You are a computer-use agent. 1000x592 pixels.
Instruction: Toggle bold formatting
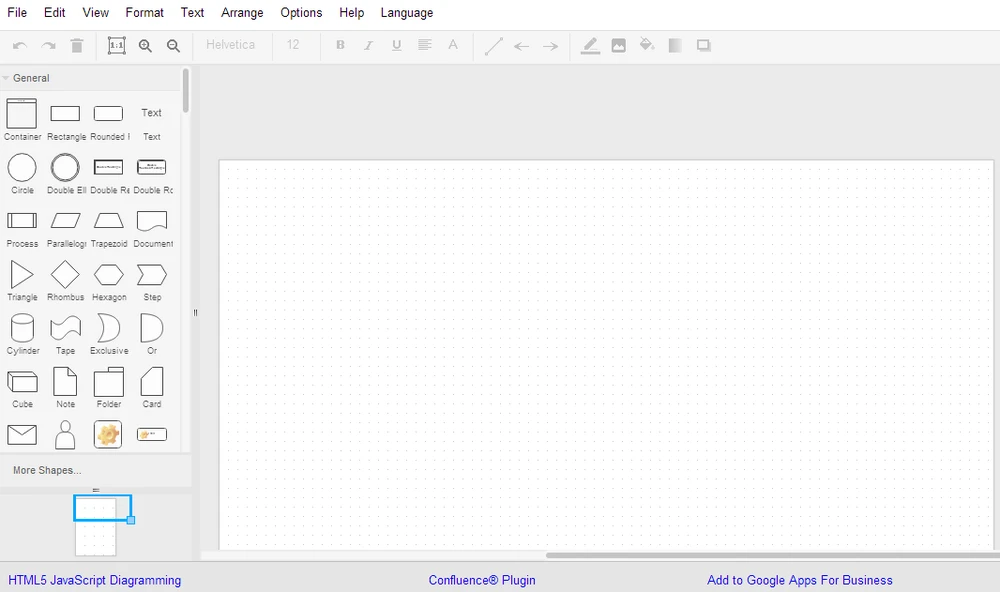click(340, 45)
